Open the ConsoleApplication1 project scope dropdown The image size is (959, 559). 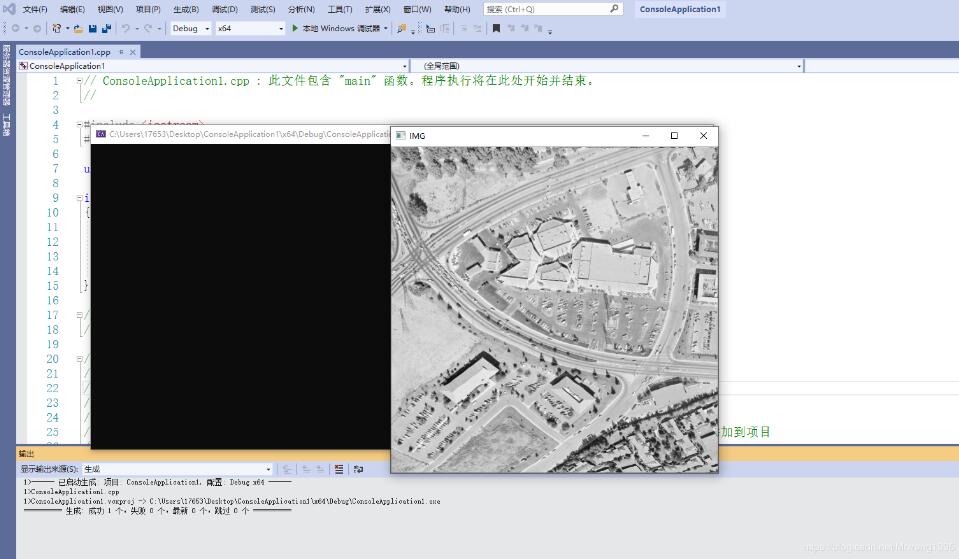coord(213,65)
